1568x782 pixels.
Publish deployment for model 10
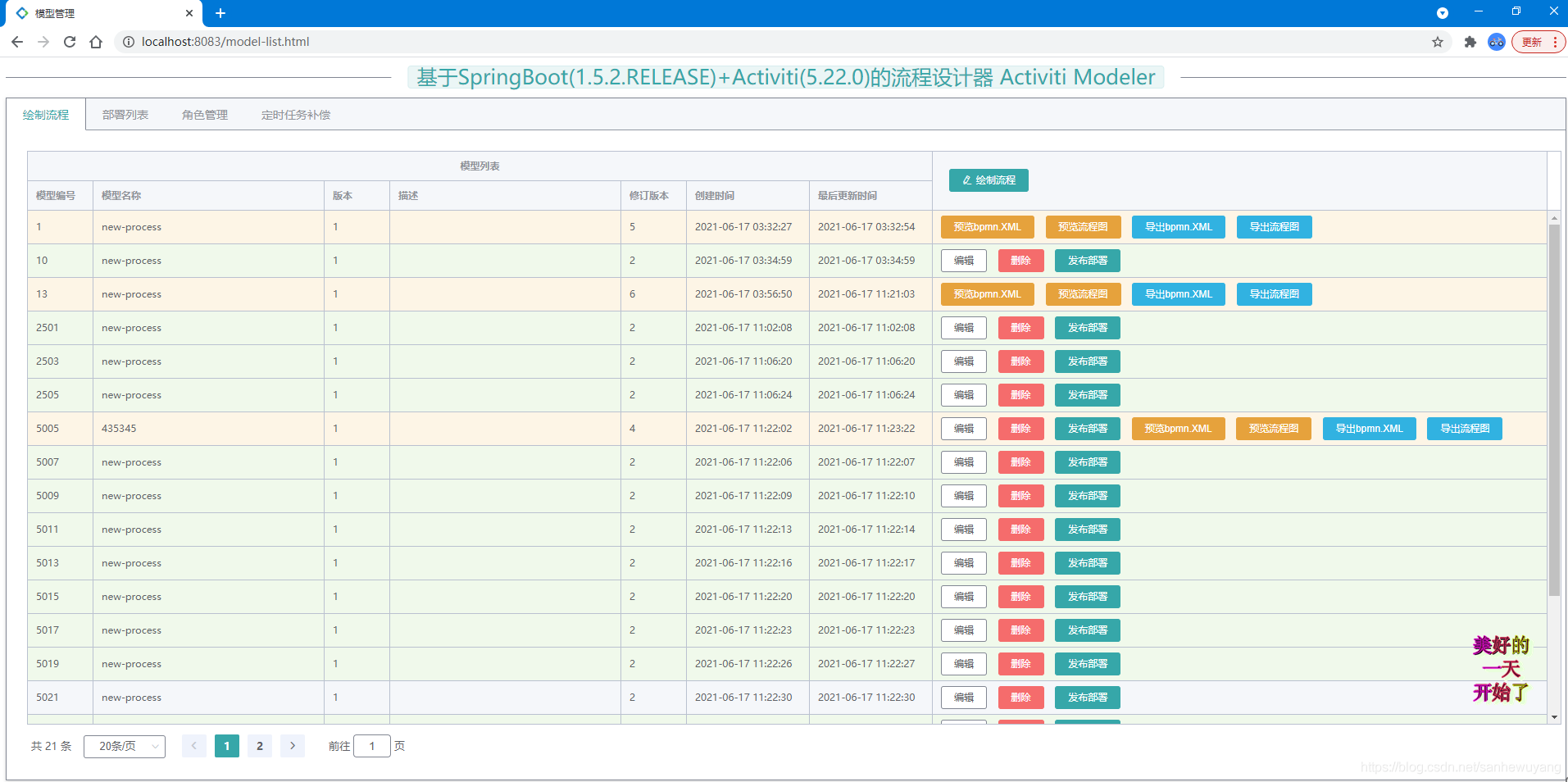(x=1088, y=261)
